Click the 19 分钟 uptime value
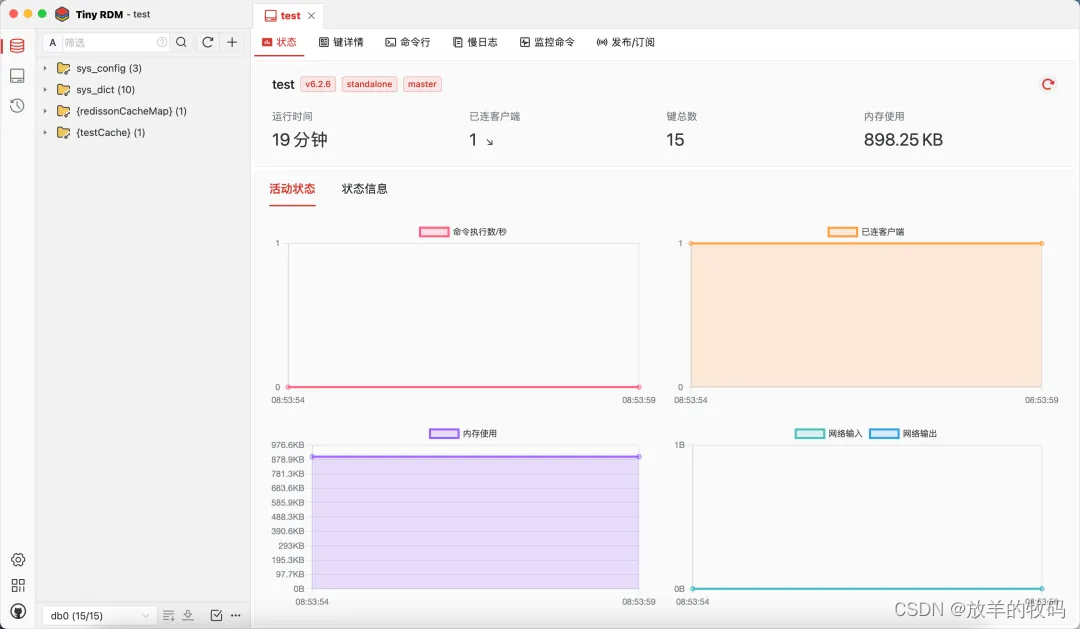Screen dimensions: 1080x629 300,140
